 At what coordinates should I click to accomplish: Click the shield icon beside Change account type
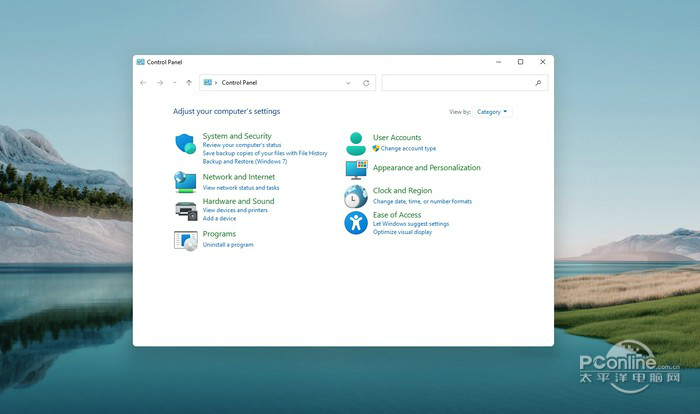pyautogui.click(x=376, y=148)
